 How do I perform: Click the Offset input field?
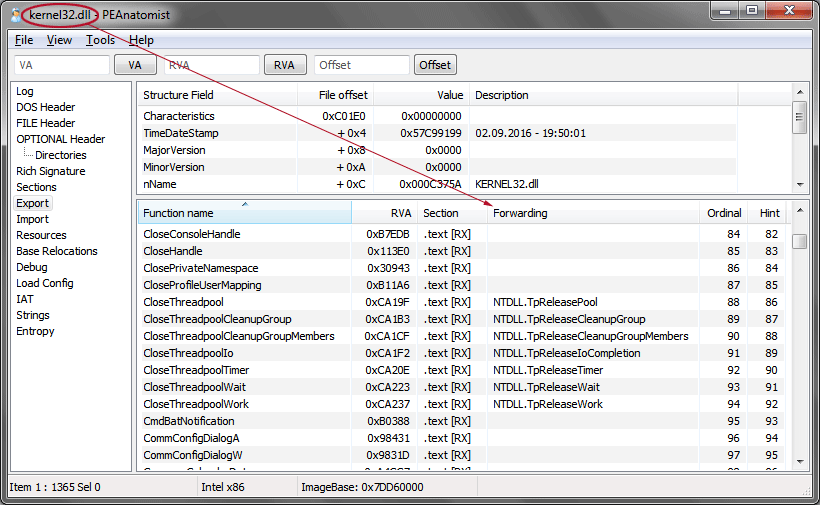[x=361, y=65]
